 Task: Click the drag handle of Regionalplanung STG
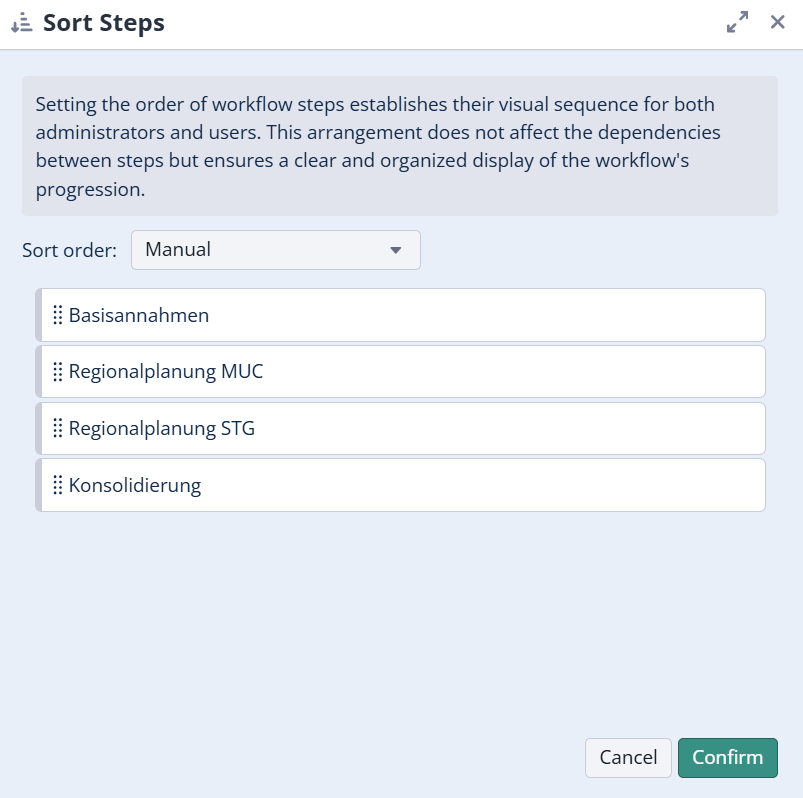[x=57, y=429]
